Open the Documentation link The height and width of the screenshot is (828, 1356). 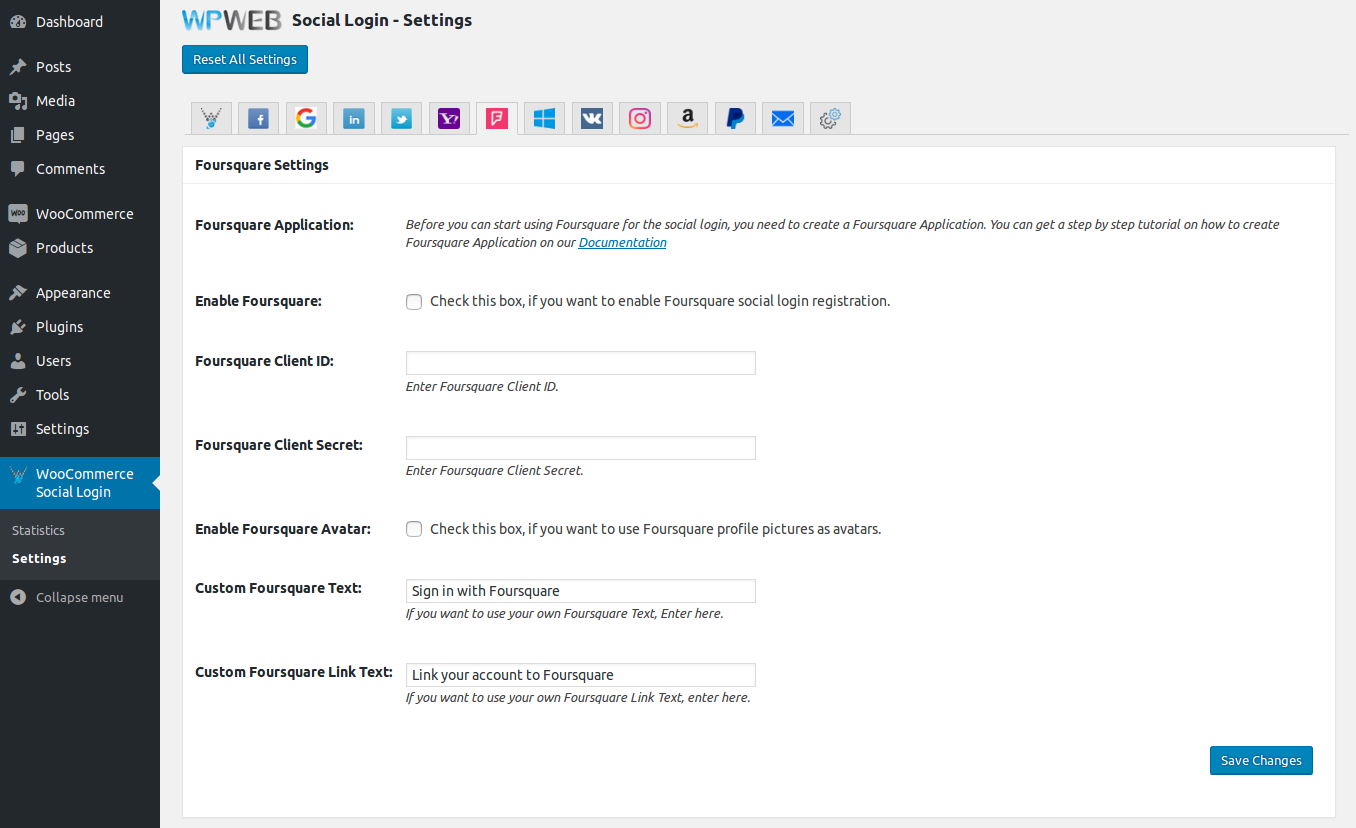click(x=622, y=243)
